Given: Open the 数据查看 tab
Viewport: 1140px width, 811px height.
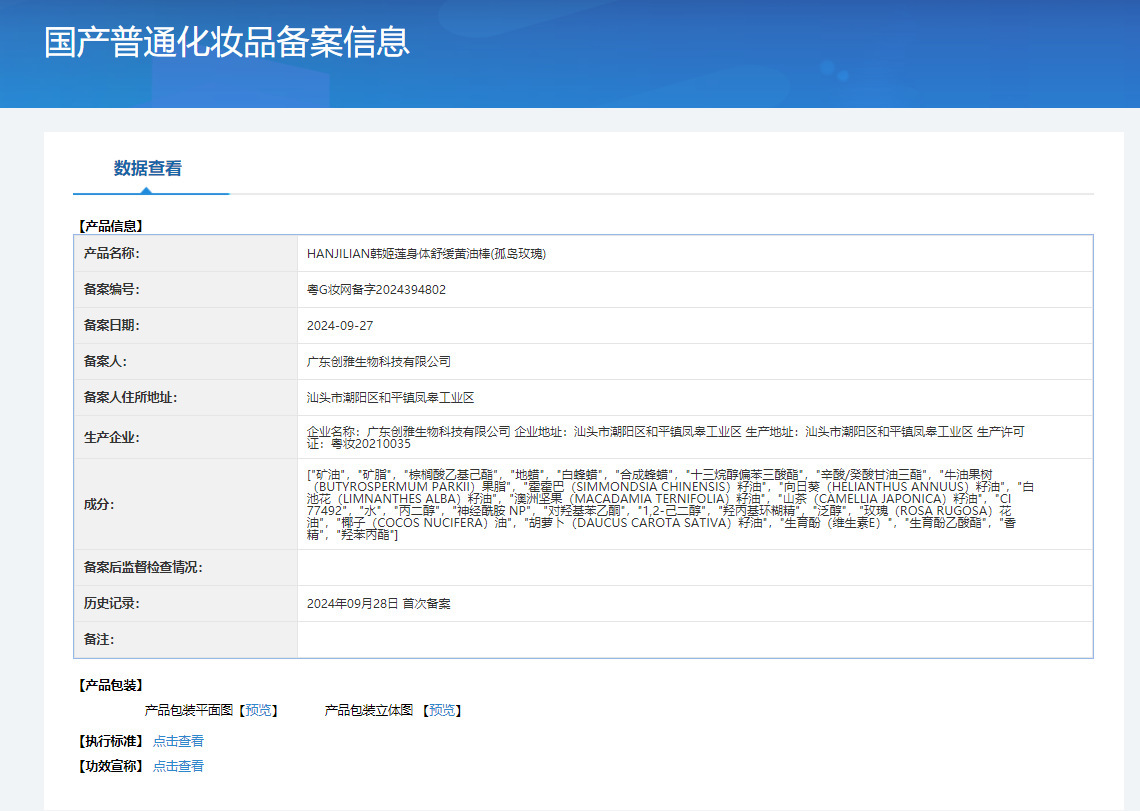Looking at the screenshot, I should point(148,169).
